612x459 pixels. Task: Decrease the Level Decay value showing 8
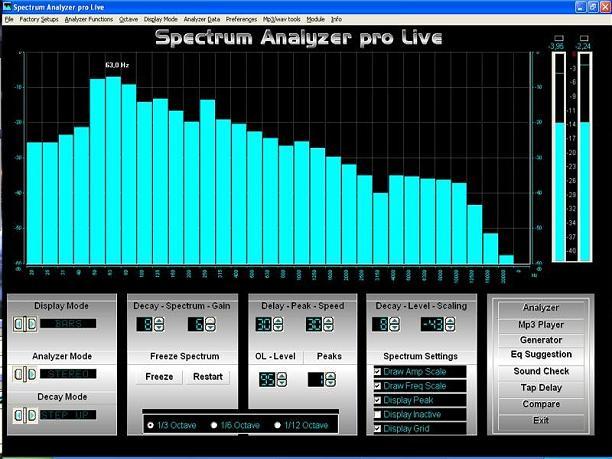pyautogui.click(x=395, y=328)
